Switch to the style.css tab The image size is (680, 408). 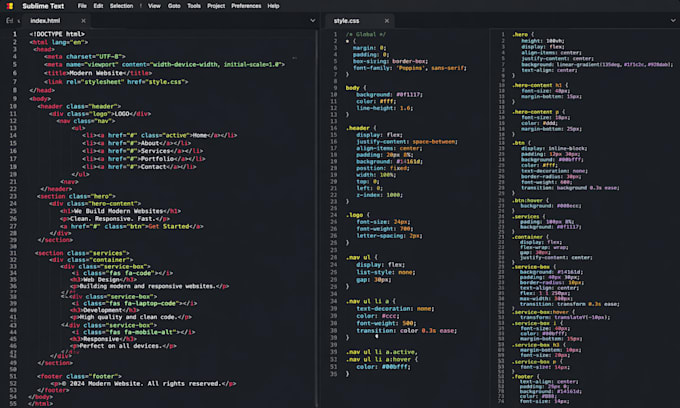click(347, 21)
